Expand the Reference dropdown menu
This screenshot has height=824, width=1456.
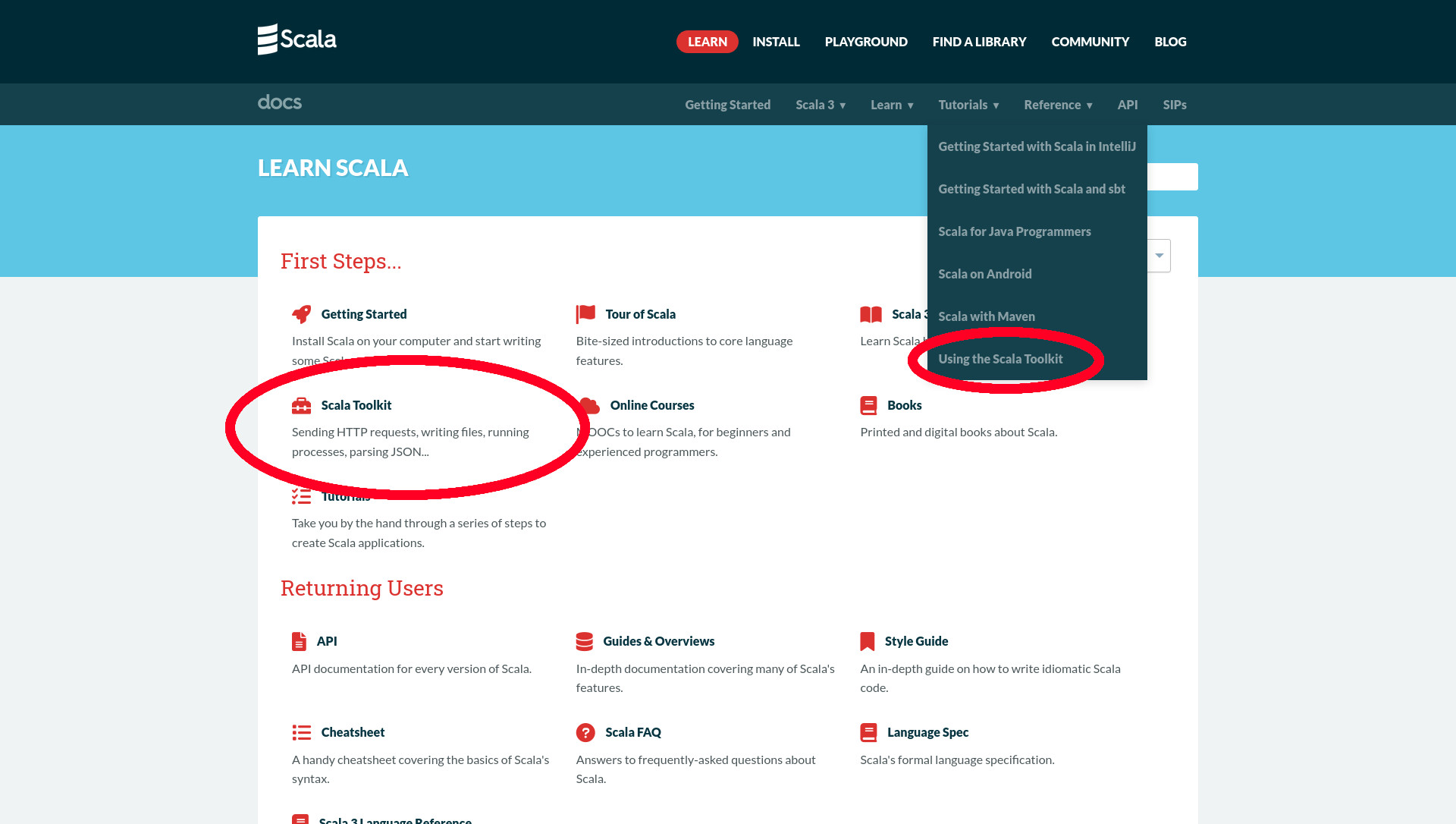tap(1058, 105)
